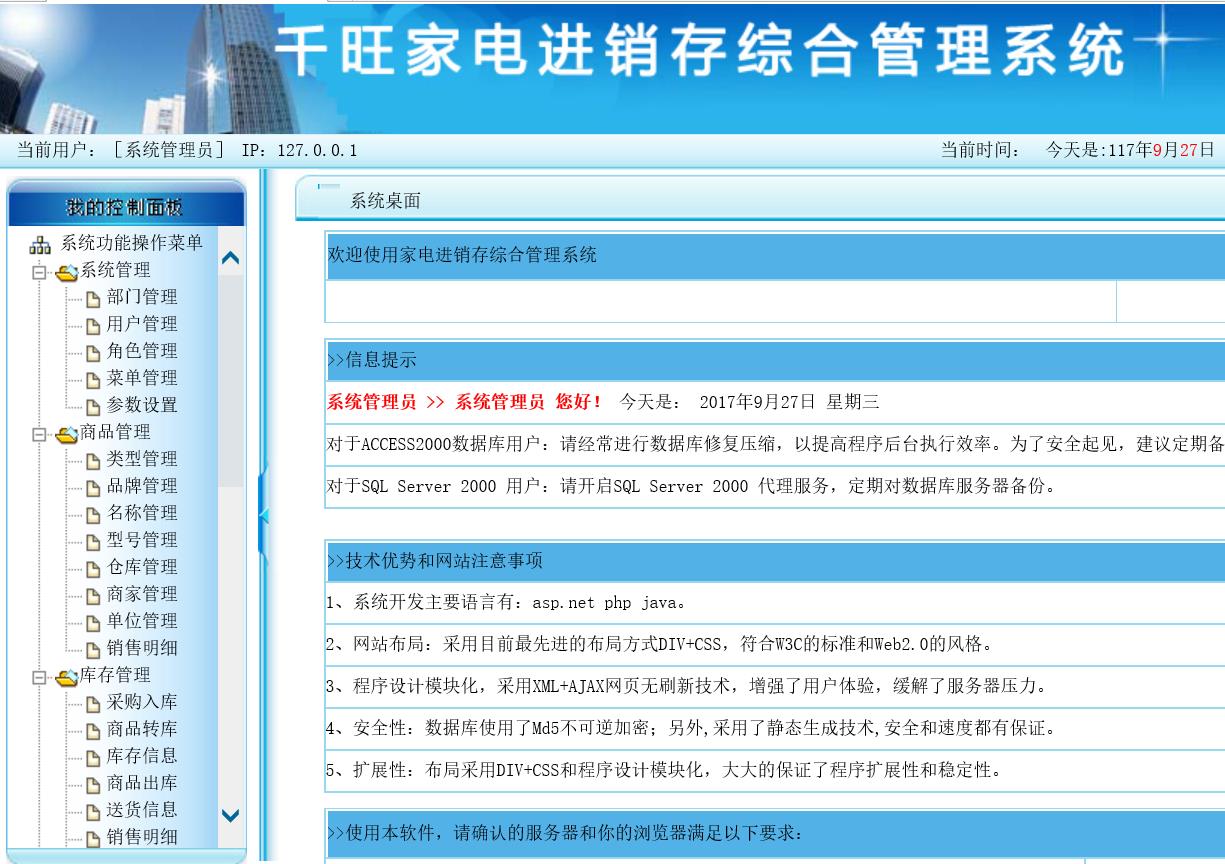The image size is (1225, 864).
Task: Click the folder icon beside 库存管理
Action: pos(67,676)
